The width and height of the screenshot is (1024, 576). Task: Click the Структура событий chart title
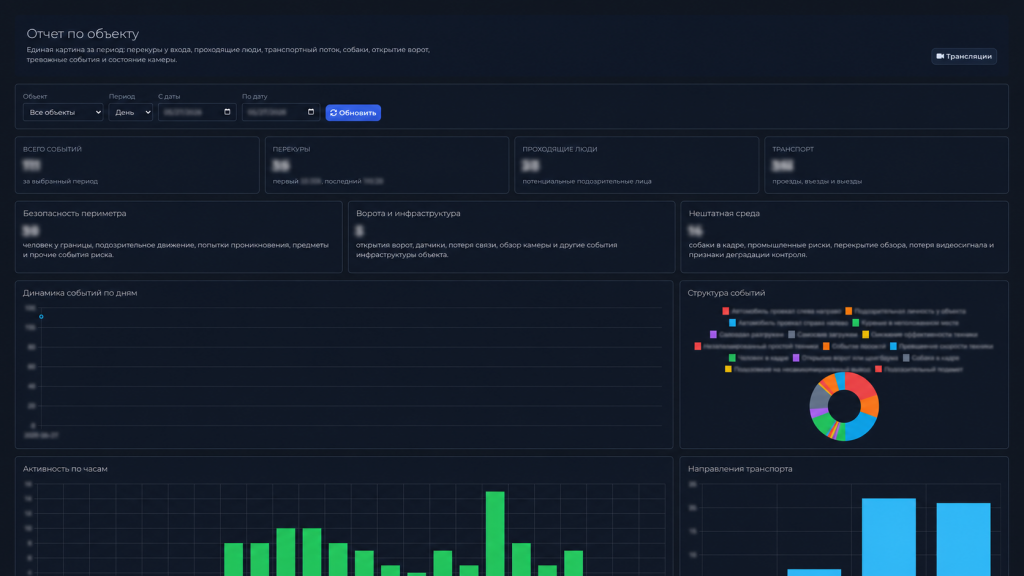click(726, 293)
